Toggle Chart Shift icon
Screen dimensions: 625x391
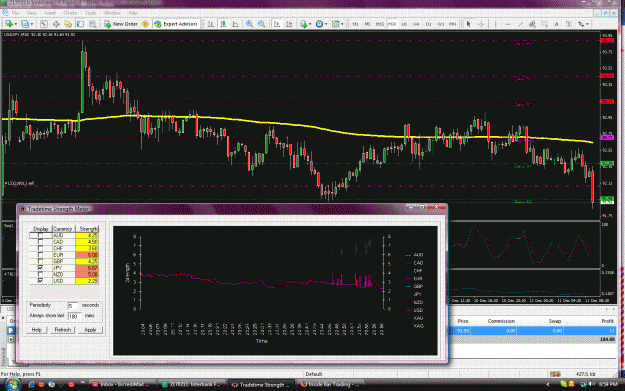289,24
